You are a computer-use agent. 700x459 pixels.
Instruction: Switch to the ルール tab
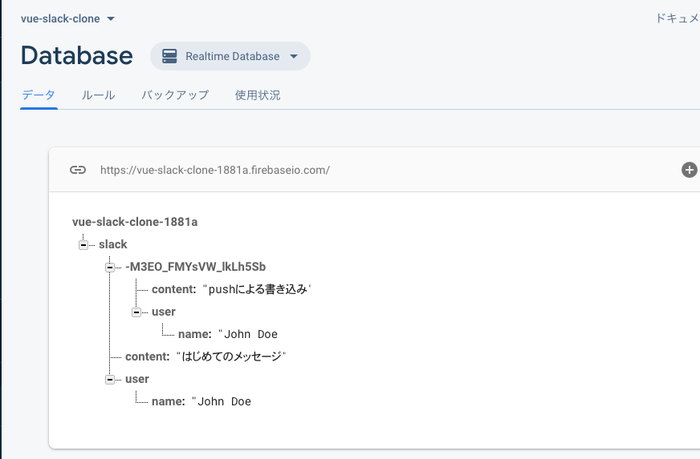tap(98, 95)
